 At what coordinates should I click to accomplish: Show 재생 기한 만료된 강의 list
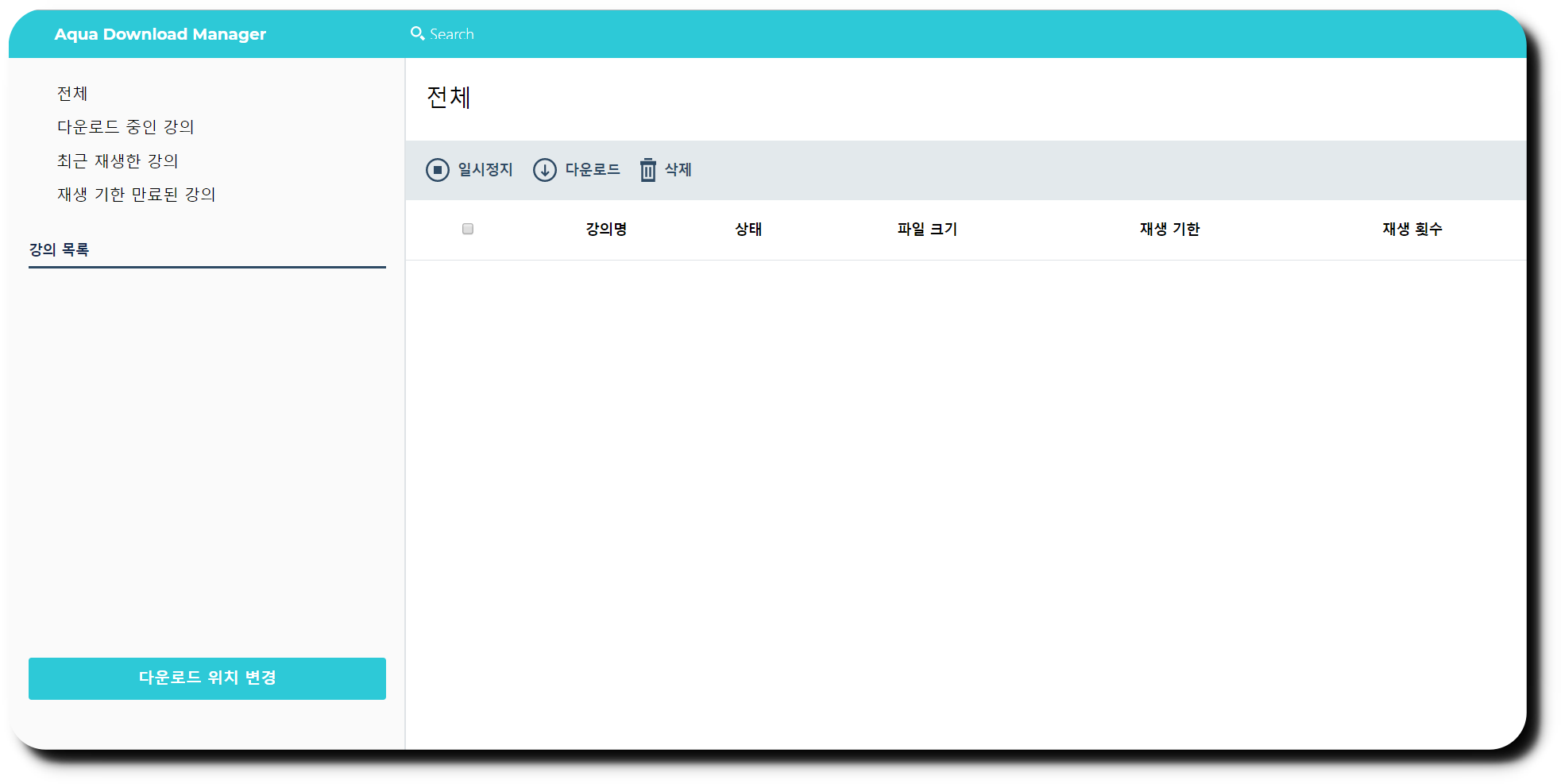137,195
